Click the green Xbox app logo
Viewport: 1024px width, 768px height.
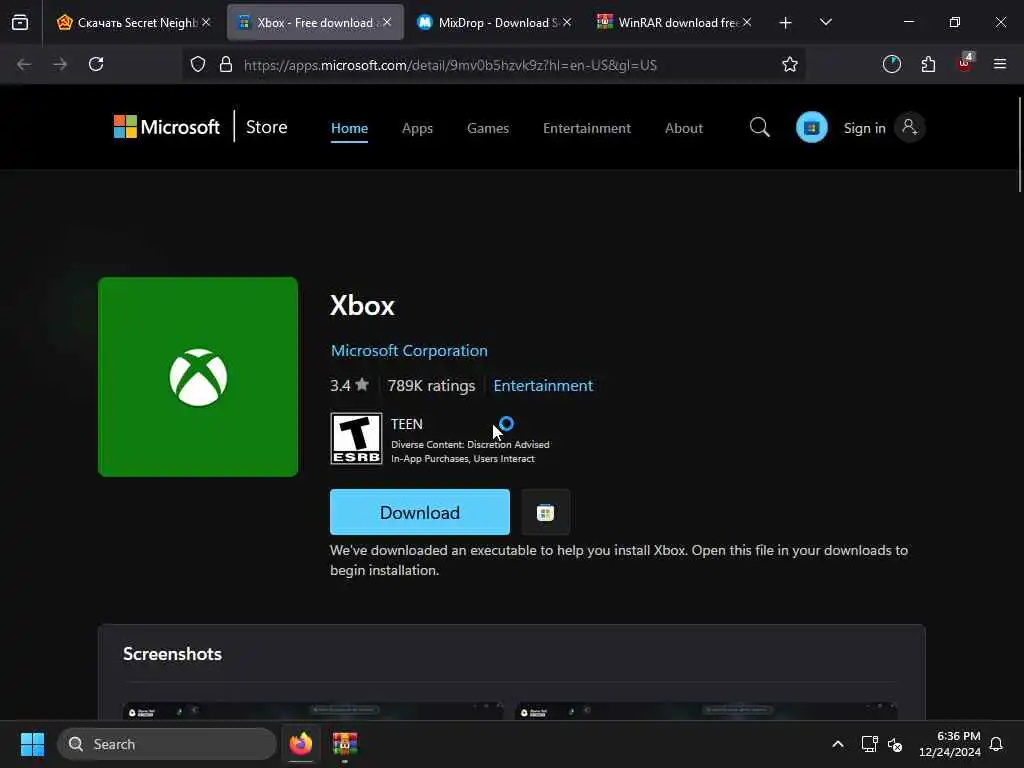[198, 377]
